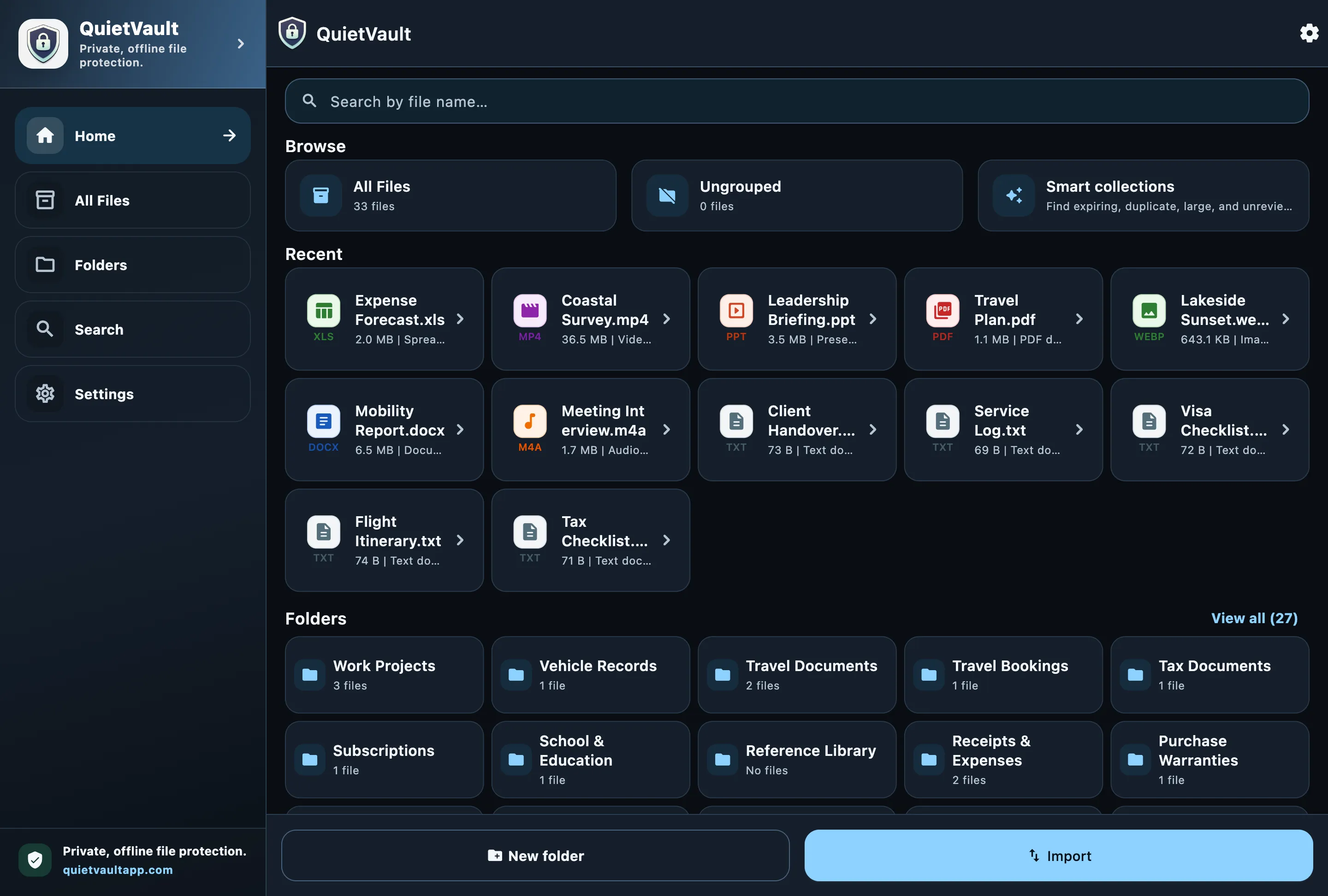Open Leadership Briefing.ppt via its chevron
The height and width of the screenshot is (896, 1328).
[872, 319]
